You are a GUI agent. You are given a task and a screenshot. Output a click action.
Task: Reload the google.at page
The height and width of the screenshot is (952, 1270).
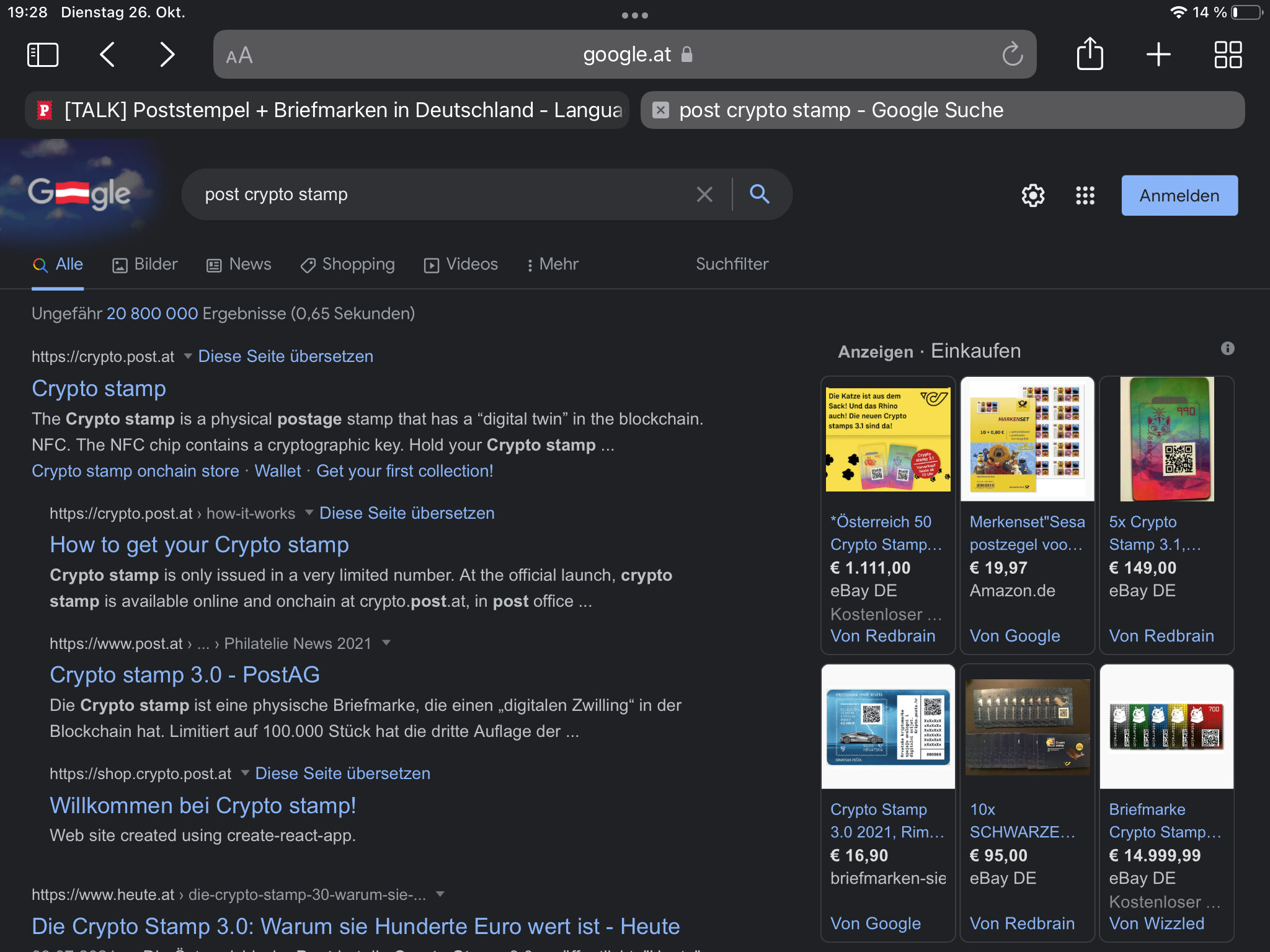[1012, 55]
